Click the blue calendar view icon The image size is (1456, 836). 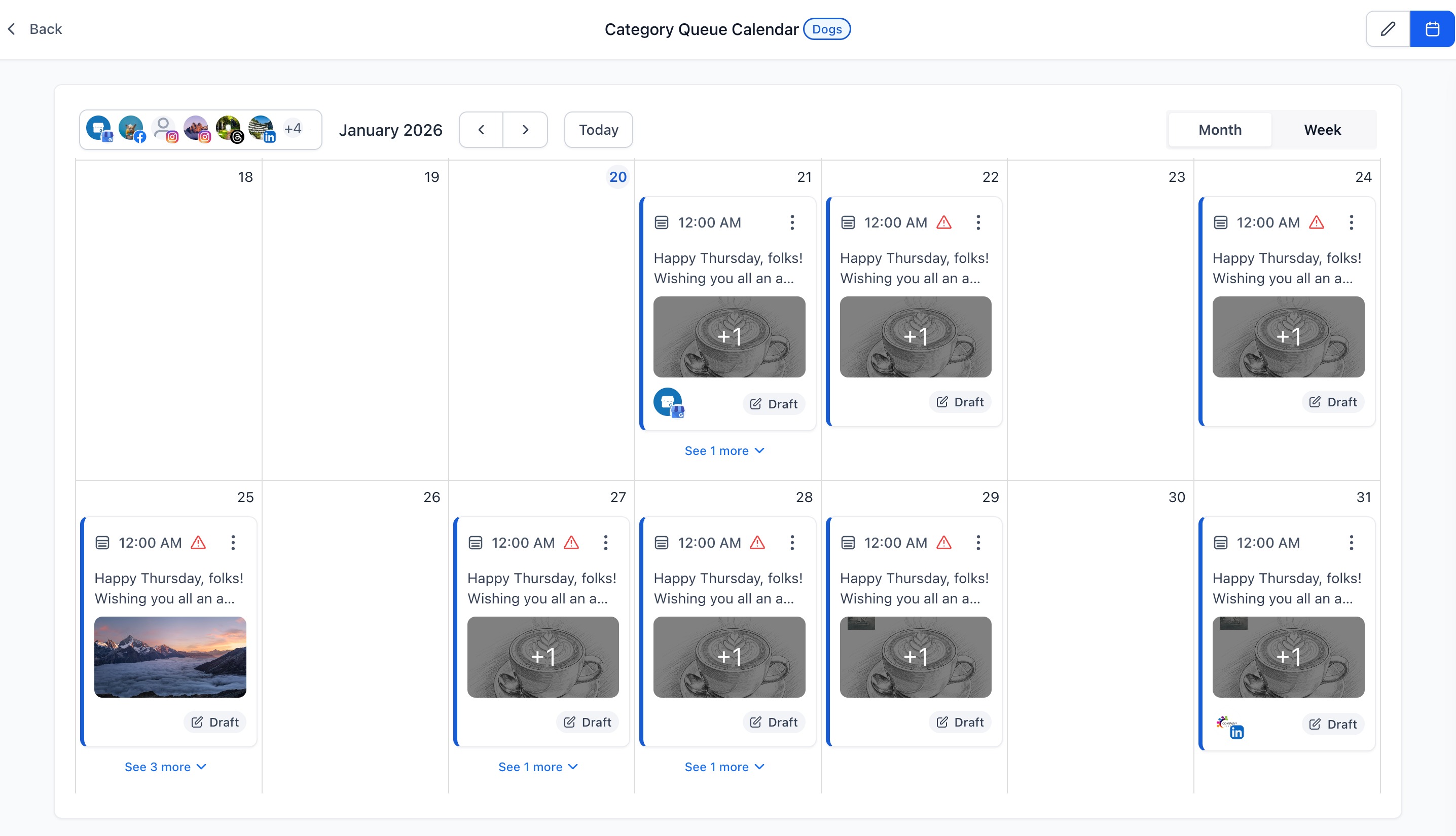(x=1432, y=29)
